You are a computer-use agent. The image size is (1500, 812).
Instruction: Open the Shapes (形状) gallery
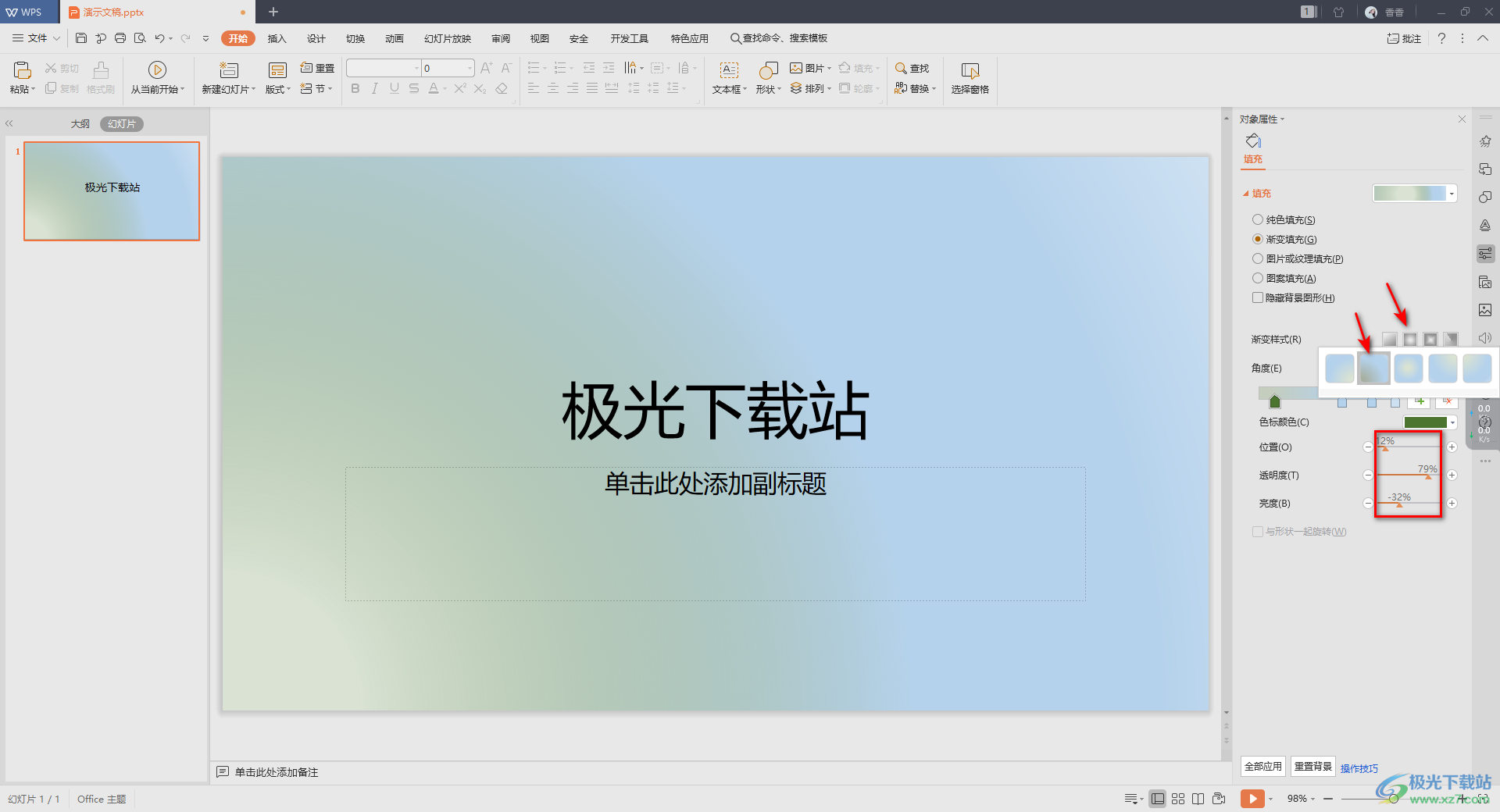pyautogui.click(x=768, y=78)
